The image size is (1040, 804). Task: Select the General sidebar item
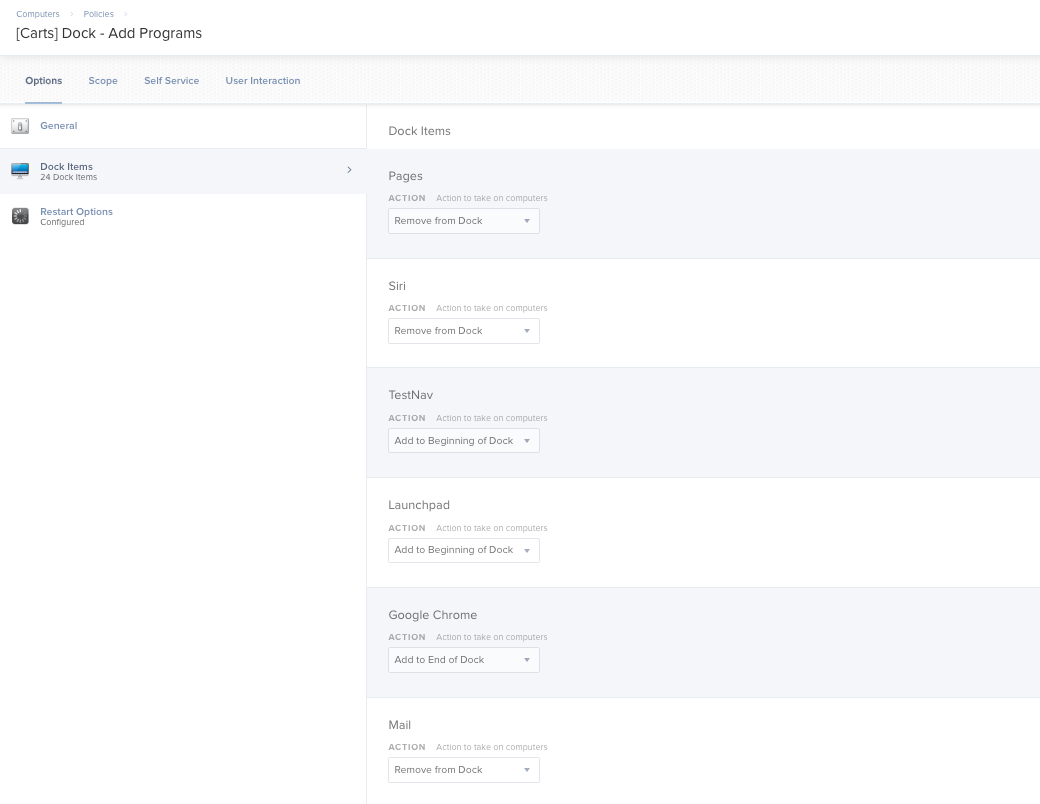[183, 126]
